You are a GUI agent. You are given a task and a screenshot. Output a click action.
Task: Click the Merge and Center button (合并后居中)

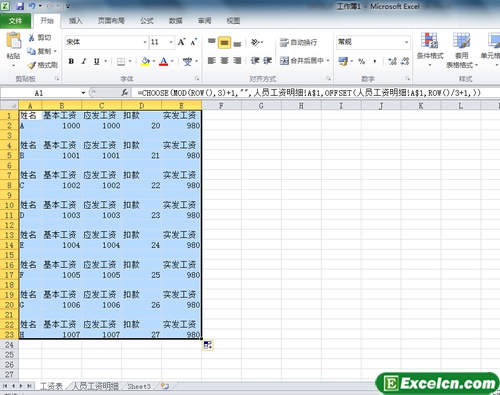coord(302,61)
